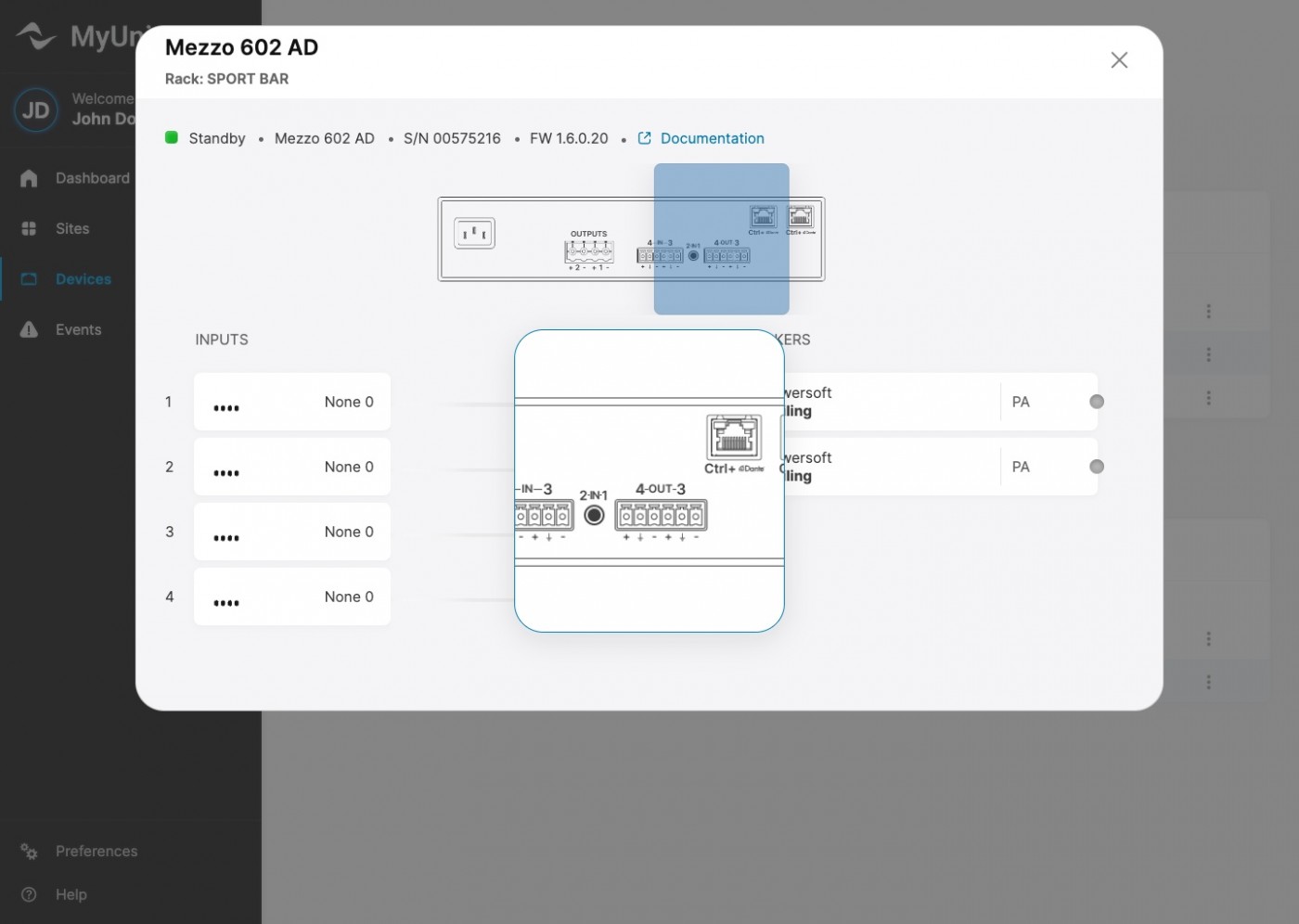Open bottom three-dot menu in background list

point(1208,682)
